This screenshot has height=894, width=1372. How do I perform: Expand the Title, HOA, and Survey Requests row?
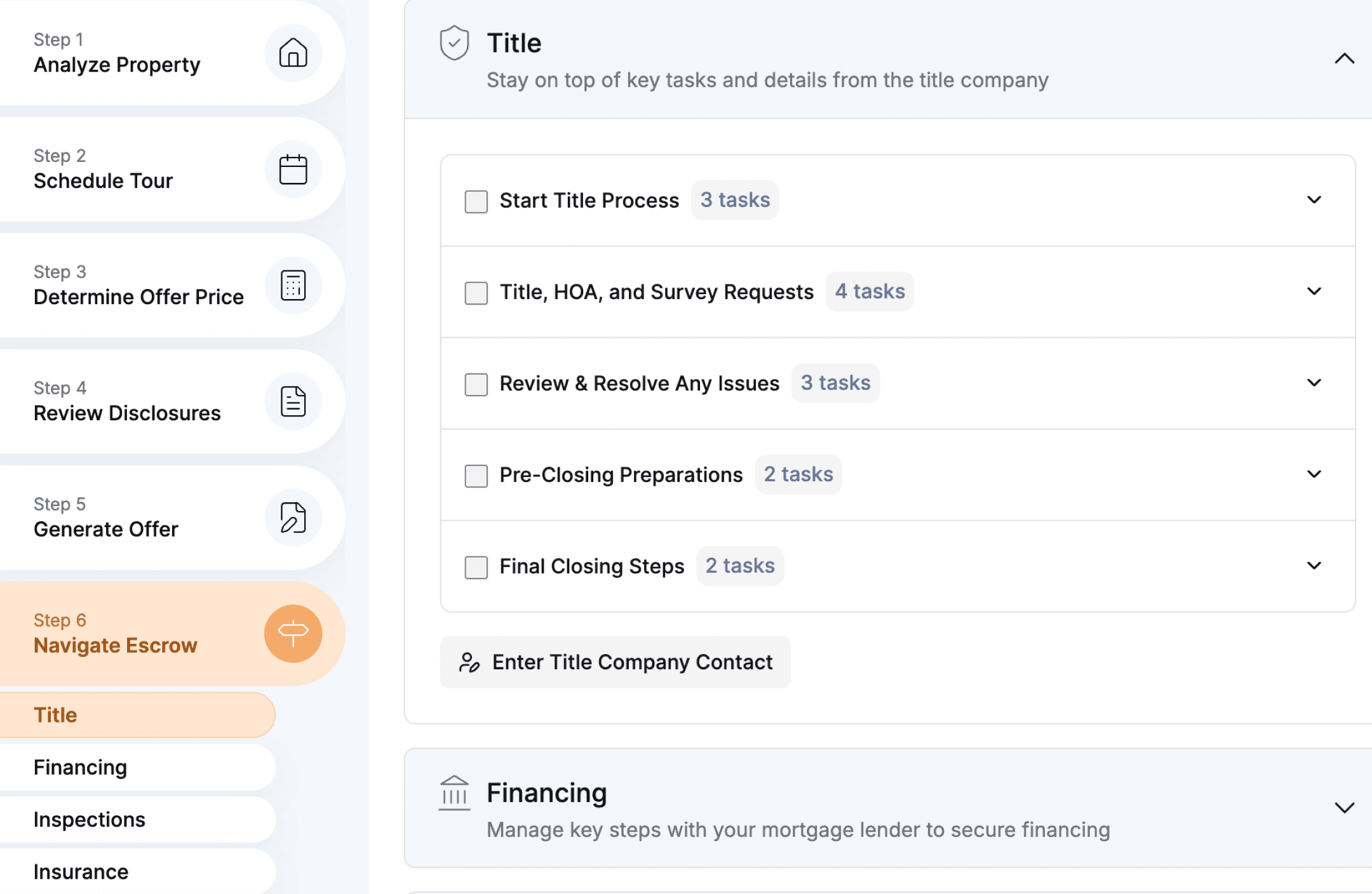[1314, 291]
